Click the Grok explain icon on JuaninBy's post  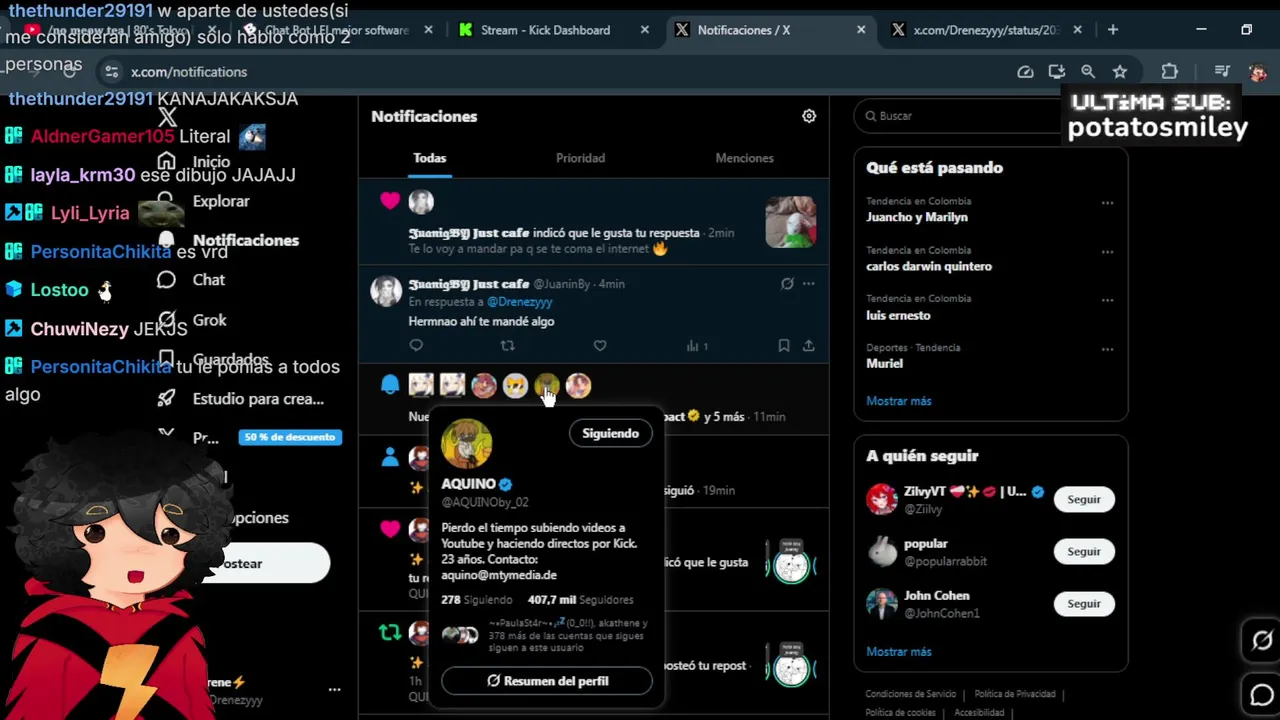tap(787, 284)
